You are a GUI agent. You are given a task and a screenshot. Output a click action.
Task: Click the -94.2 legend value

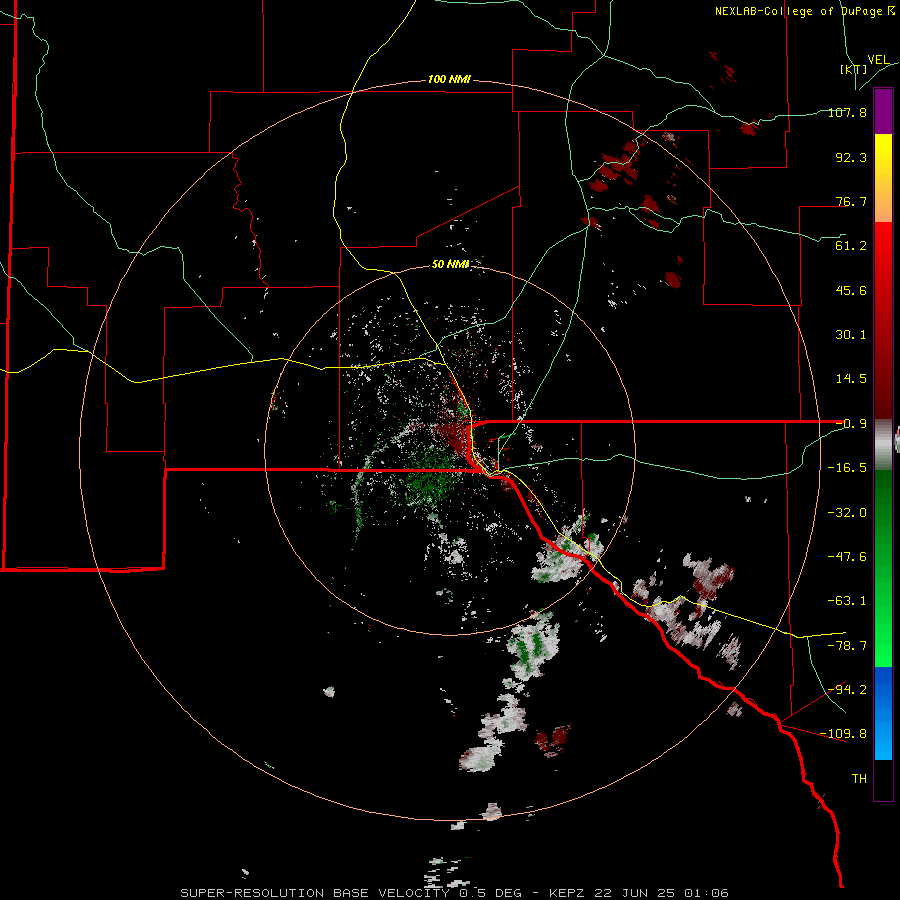click(848, 689)
